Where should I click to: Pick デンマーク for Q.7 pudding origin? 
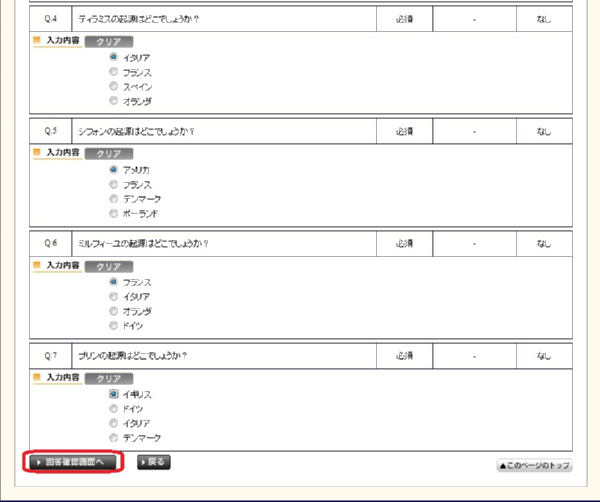[x=114, y=438]
